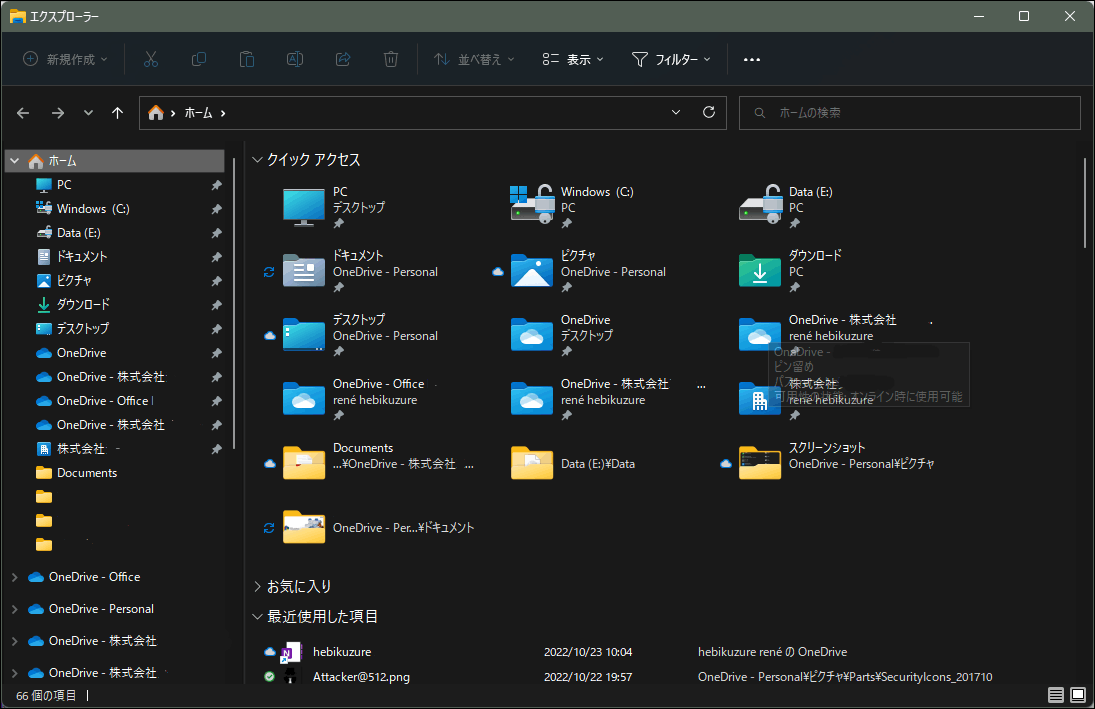The height and width of the screenshot is (709, 1095).
Task: Open 表示 view dropdown
Action: (x=573, y=59)
